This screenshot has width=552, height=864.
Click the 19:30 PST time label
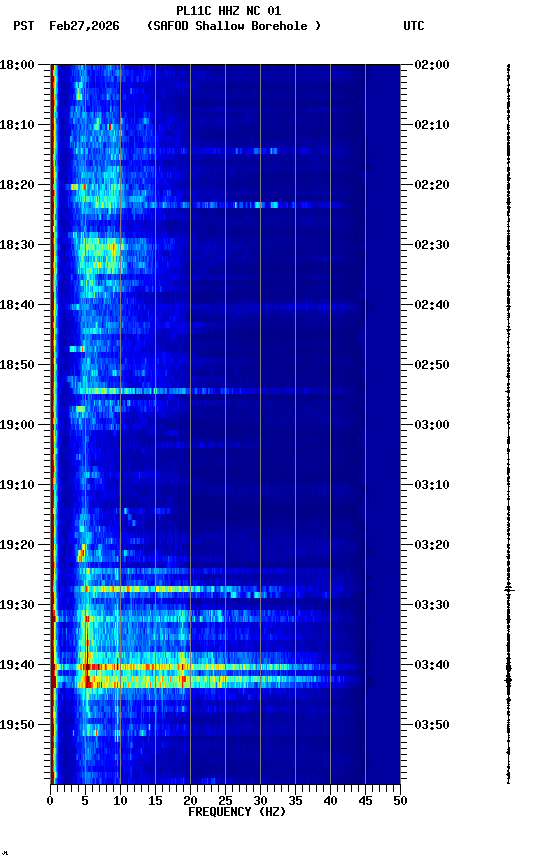17,605
